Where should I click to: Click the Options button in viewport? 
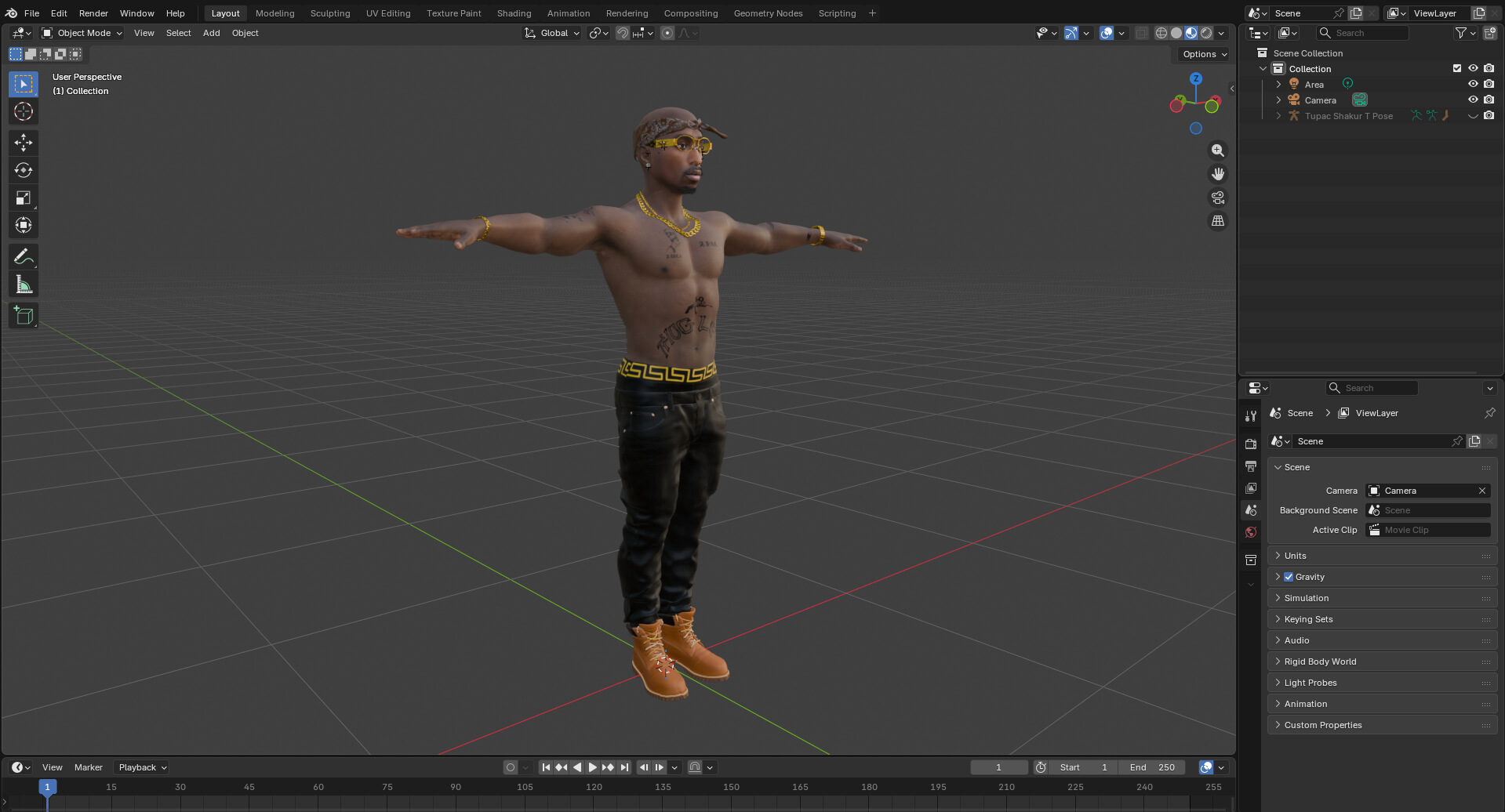click(x=1204, y=54)
